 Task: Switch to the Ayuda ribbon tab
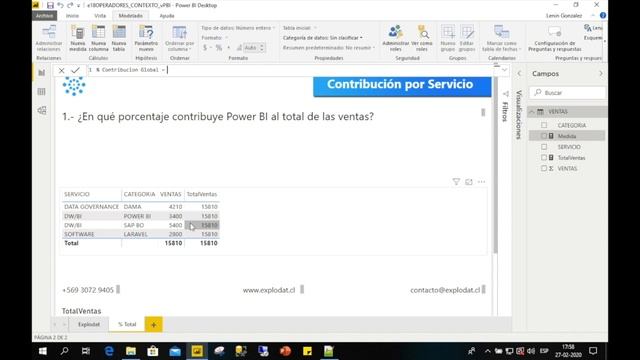point(167,16)
